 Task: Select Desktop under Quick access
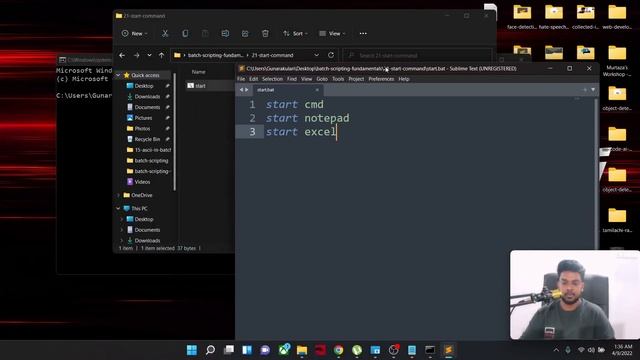click(x=144, y=86)
